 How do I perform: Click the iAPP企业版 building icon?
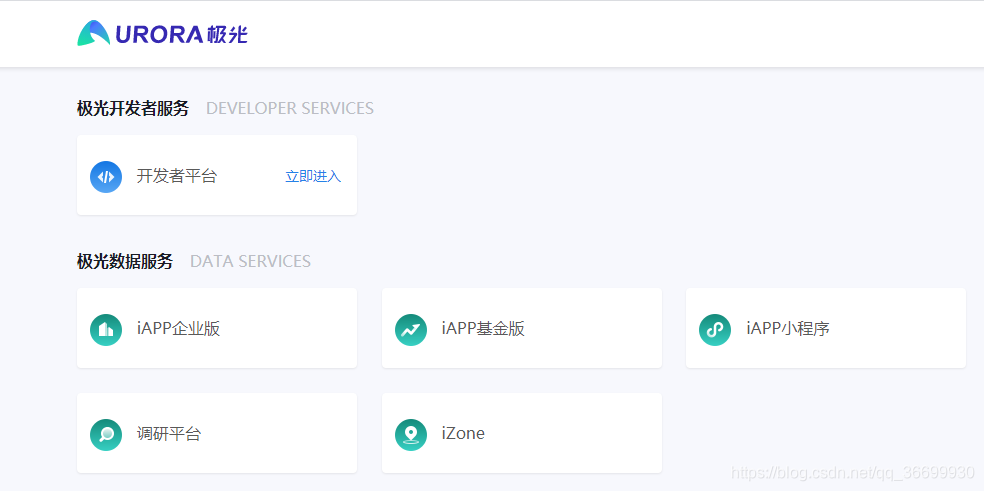click(x=106, y=330)
